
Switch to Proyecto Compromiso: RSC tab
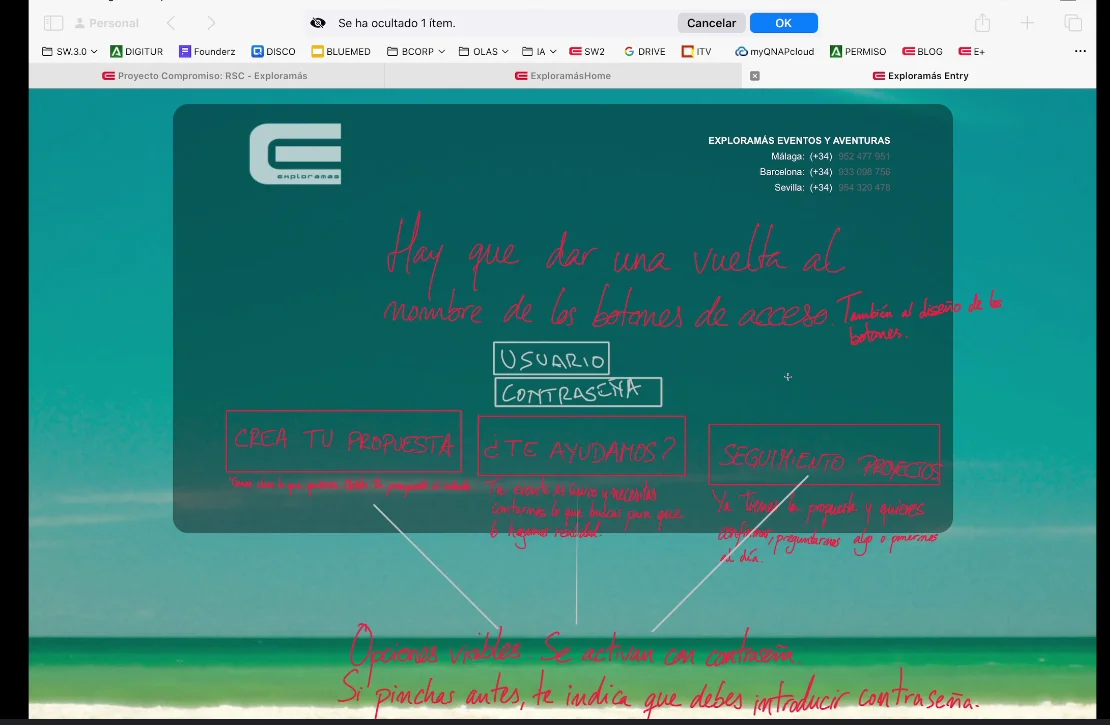pyautogui.click(x=204, y=76)
